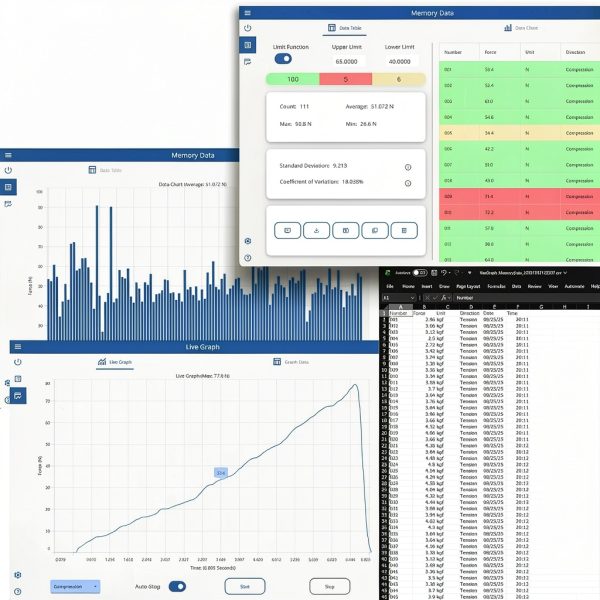Open settings gear in Live Graph sidebar
The image size is (600, 600).
18,575
